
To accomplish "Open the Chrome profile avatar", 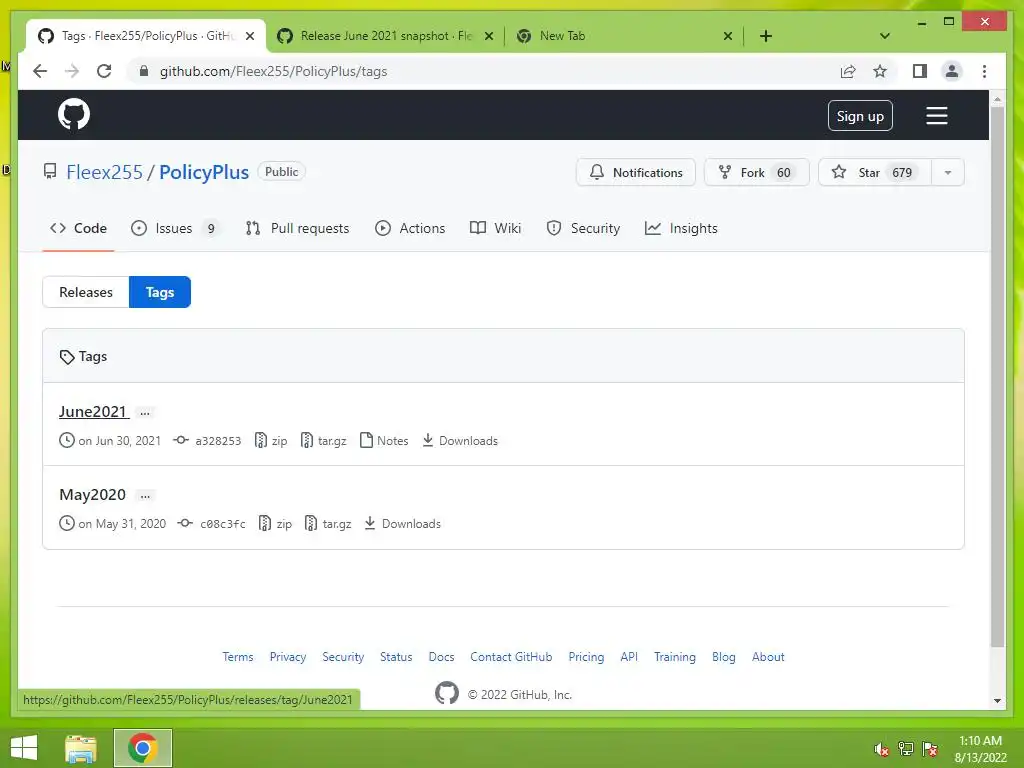I will tap(952, 71).
